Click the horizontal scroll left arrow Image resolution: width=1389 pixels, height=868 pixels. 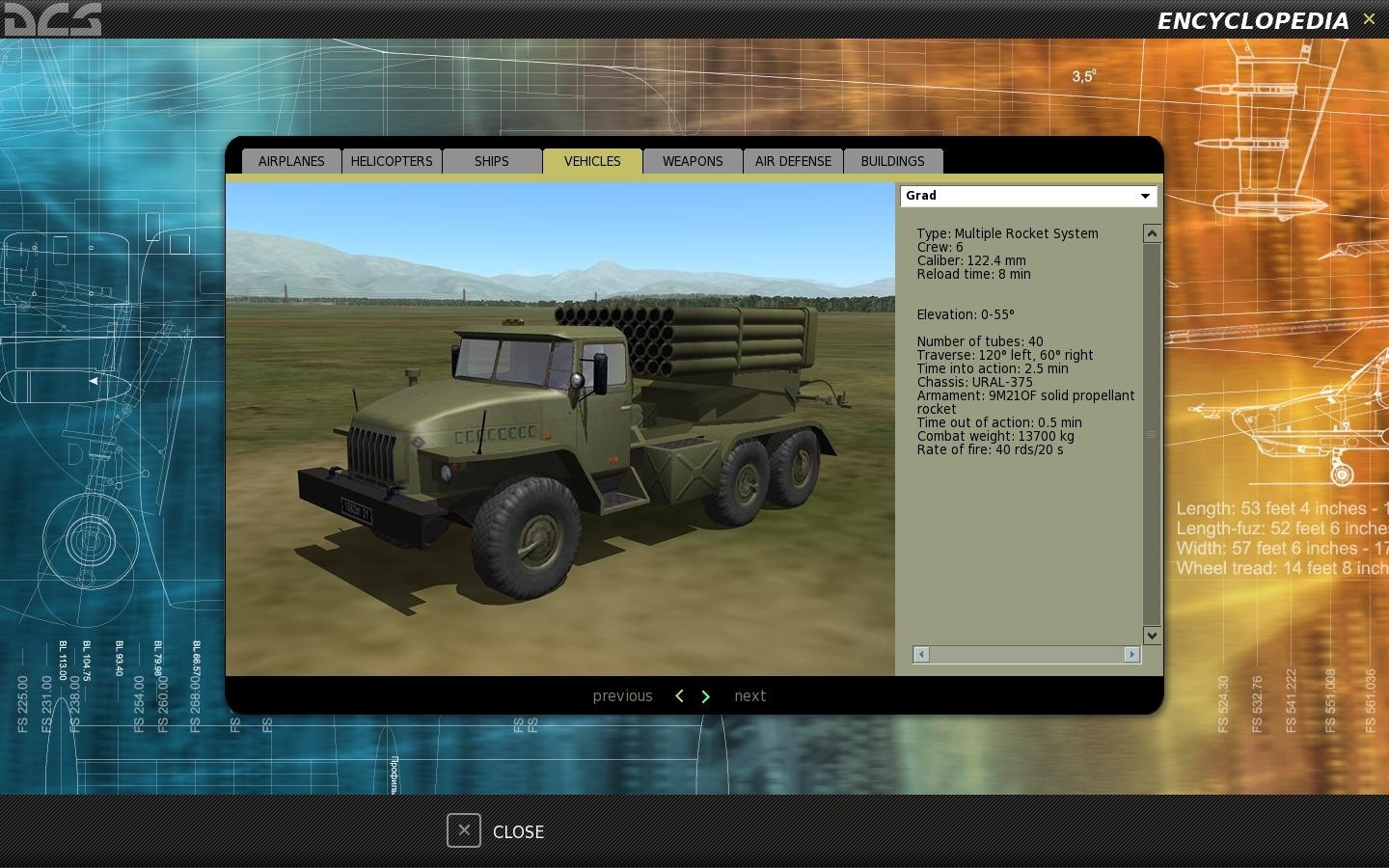point(921,655)
